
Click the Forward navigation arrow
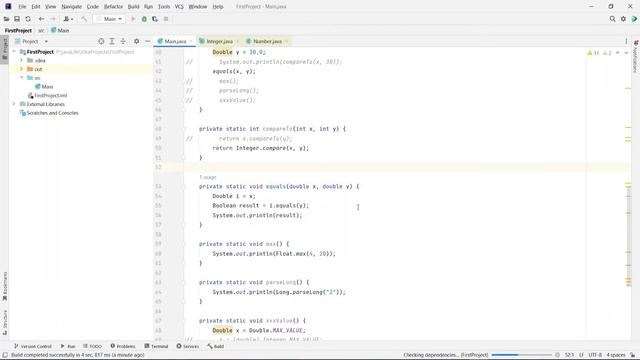pyautogui.click(x=53, y=19)
